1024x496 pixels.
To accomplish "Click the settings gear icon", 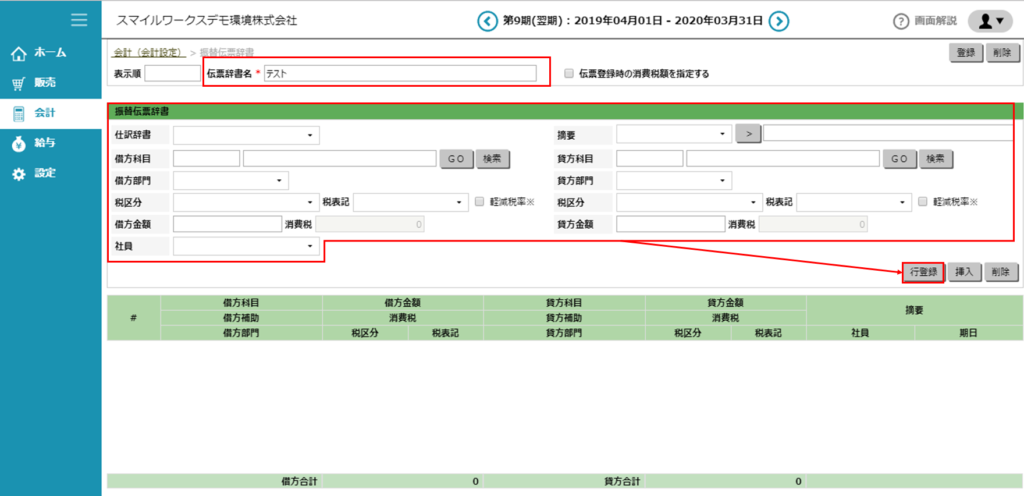I will pyautogui.click(x=20, y=174).
